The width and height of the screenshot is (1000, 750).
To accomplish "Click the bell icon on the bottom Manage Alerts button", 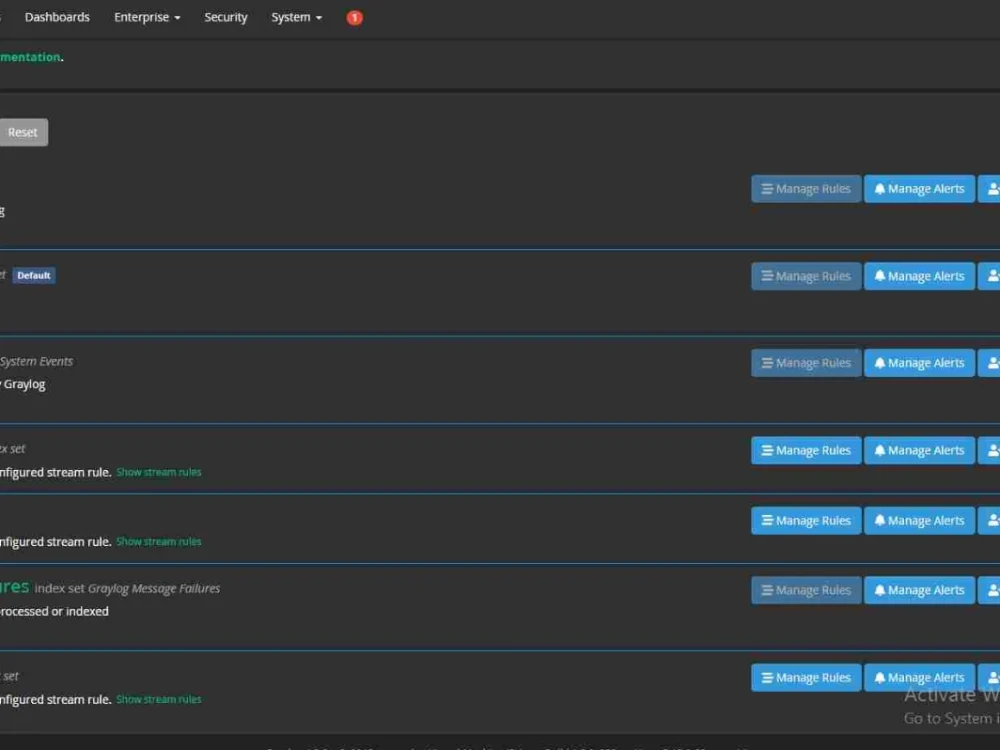I will coord(879,677).
